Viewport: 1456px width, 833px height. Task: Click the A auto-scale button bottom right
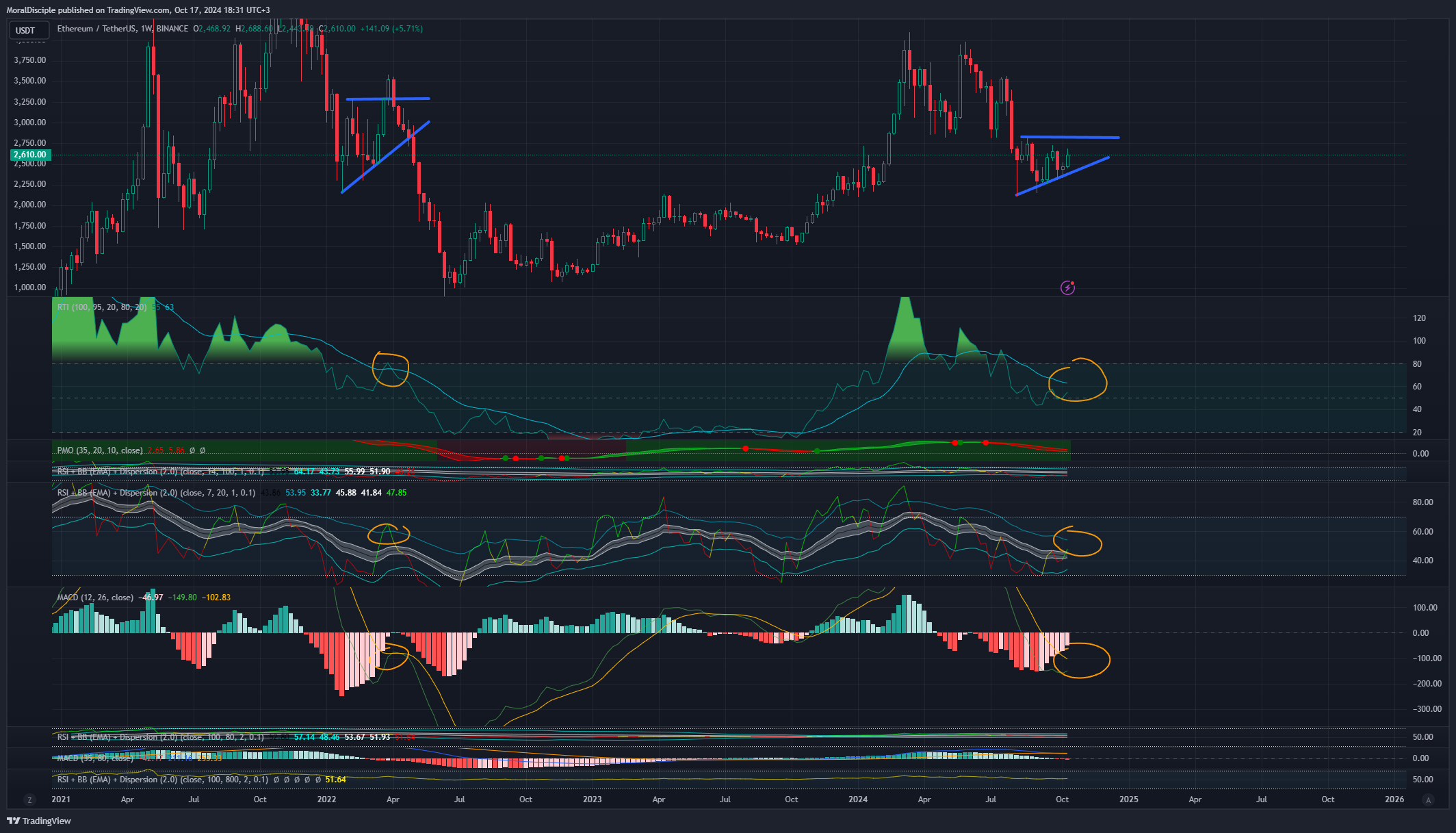coord(1428,799)
